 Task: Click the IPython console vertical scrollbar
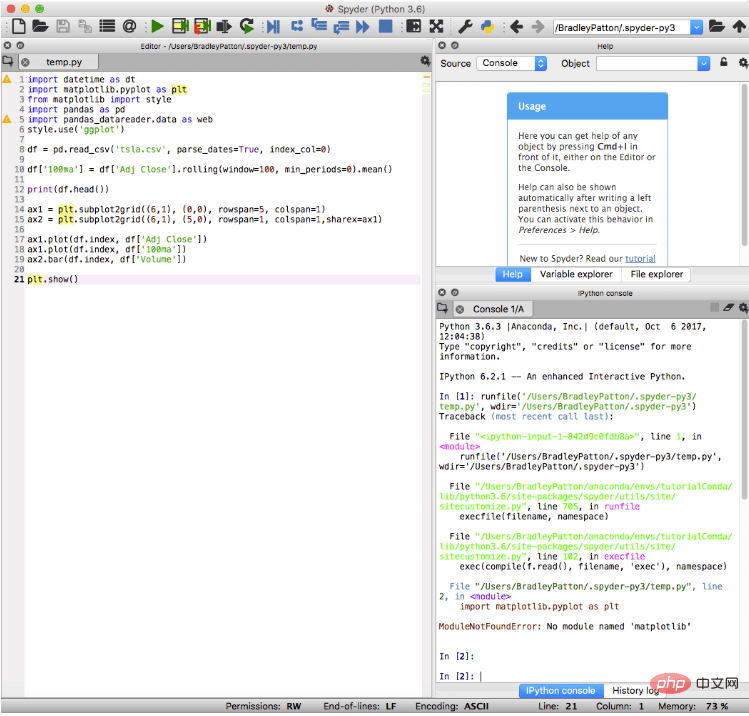pos(744,411)
